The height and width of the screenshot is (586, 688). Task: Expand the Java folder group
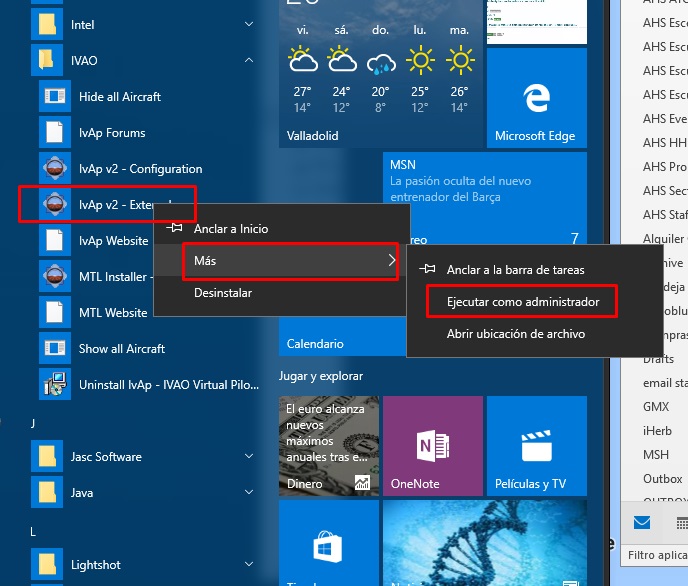click(248, 493)
